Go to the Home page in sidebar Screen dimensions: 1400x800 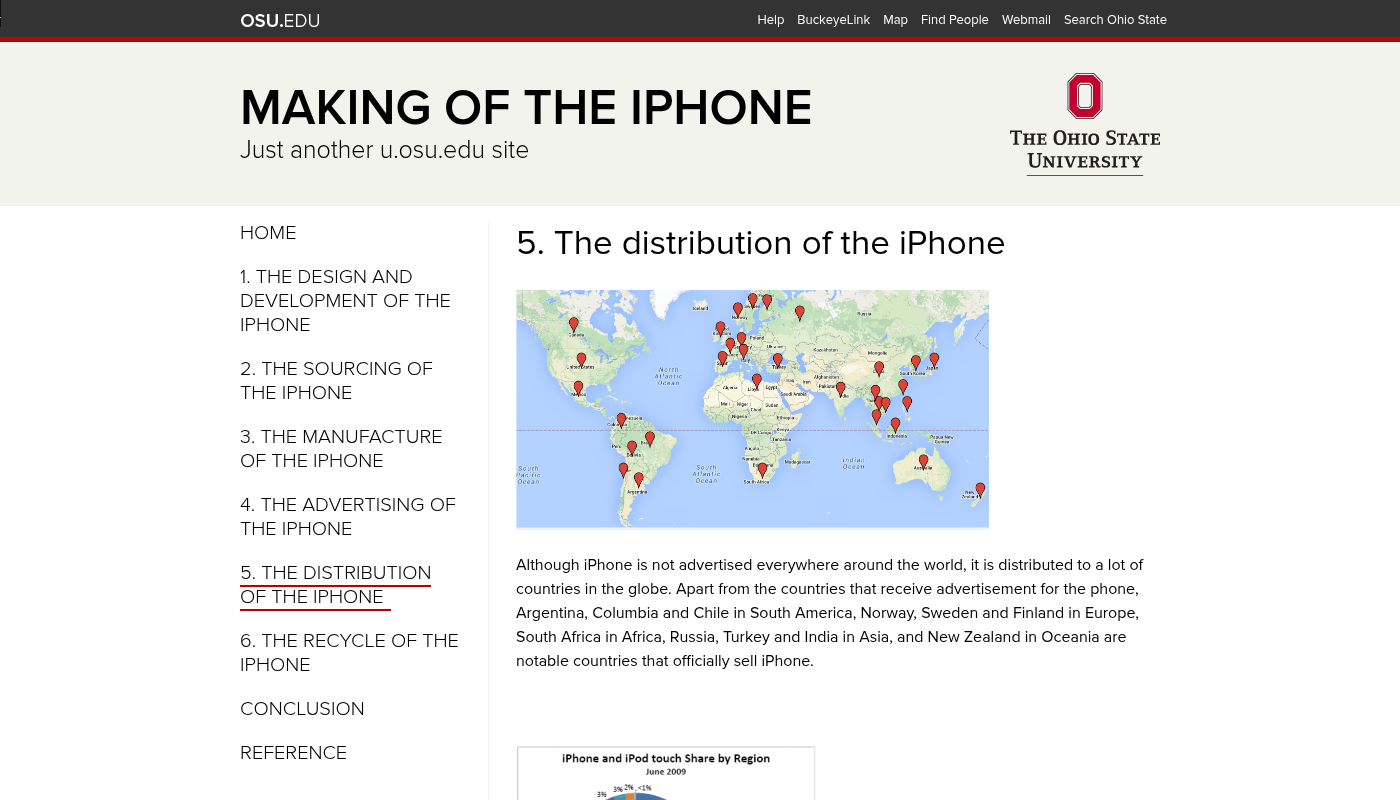coord(268,233)
